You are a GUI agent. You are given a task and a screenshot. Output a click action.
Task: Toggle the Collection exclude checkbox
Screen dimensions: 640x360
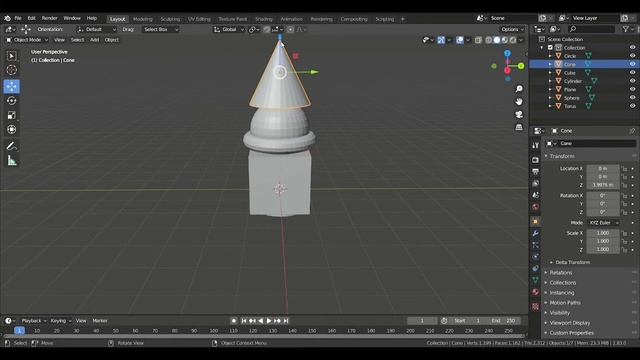[550, 47]
